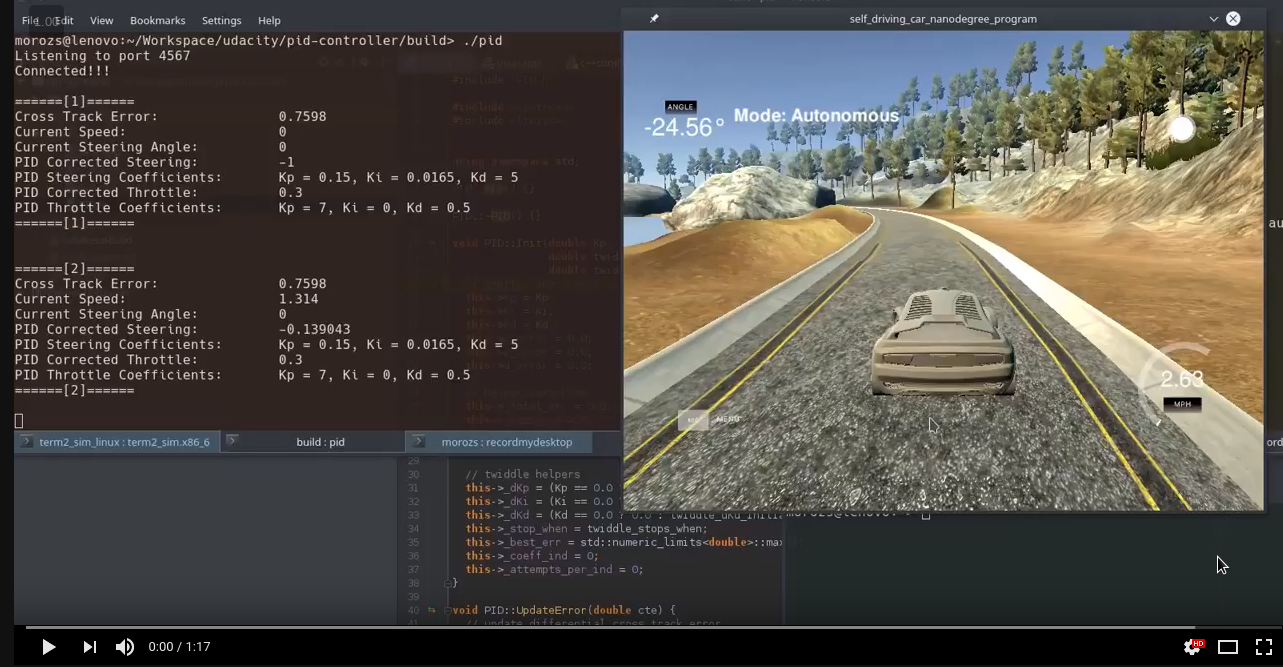Click the terminal input cursor prompt
Image resolution: width=1283 pixels, height=667 pixels.
(x=19, y=421)
